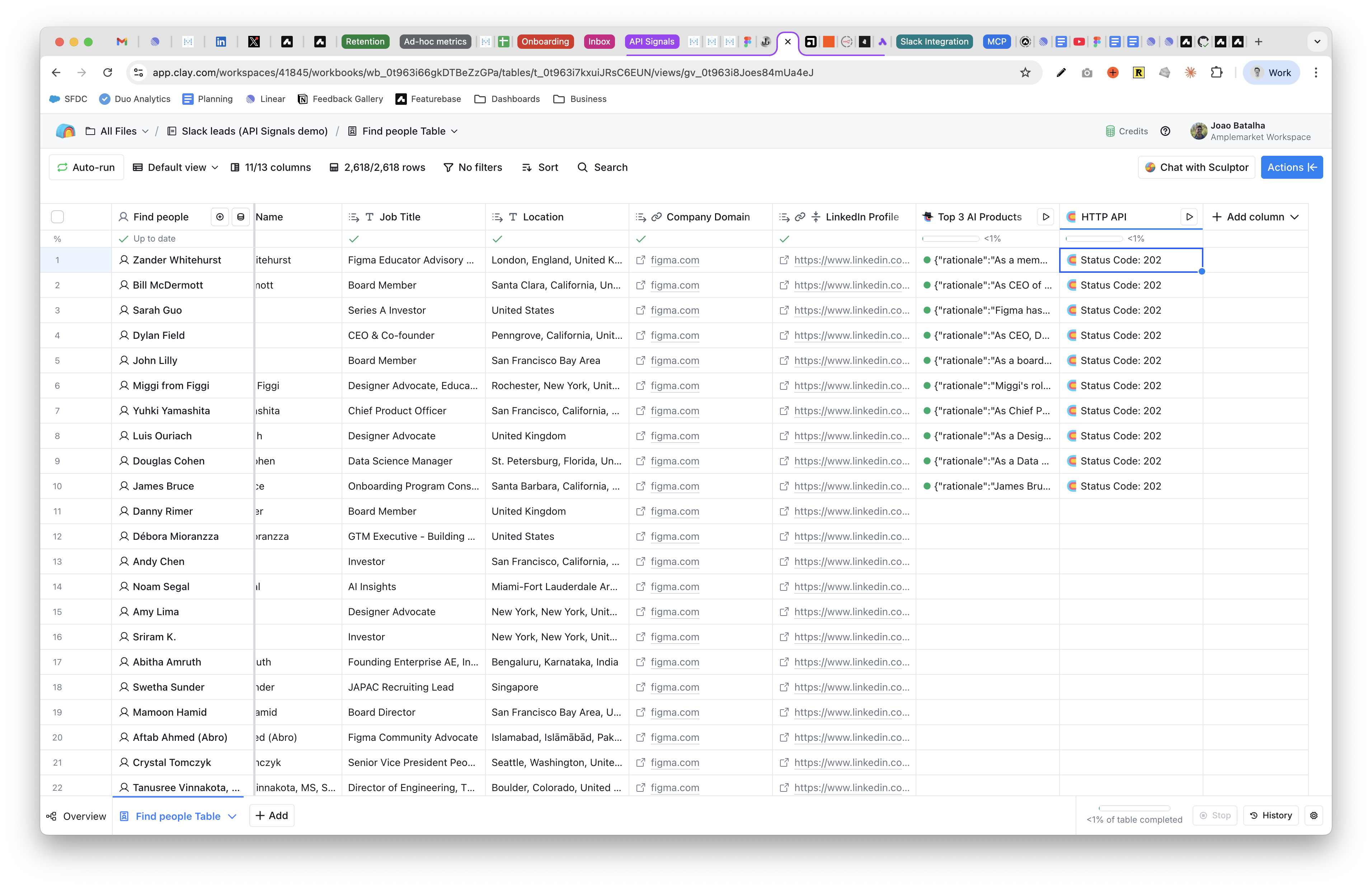Viewport: 1372px width, 888px height.
Task: Open the No filters control
Action: click(473, 167)
